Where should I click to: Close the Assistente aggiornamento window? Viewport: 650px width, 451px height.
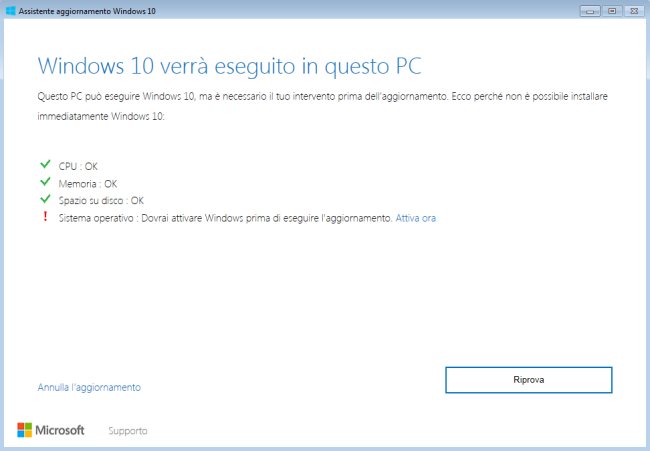pos(632,9)
